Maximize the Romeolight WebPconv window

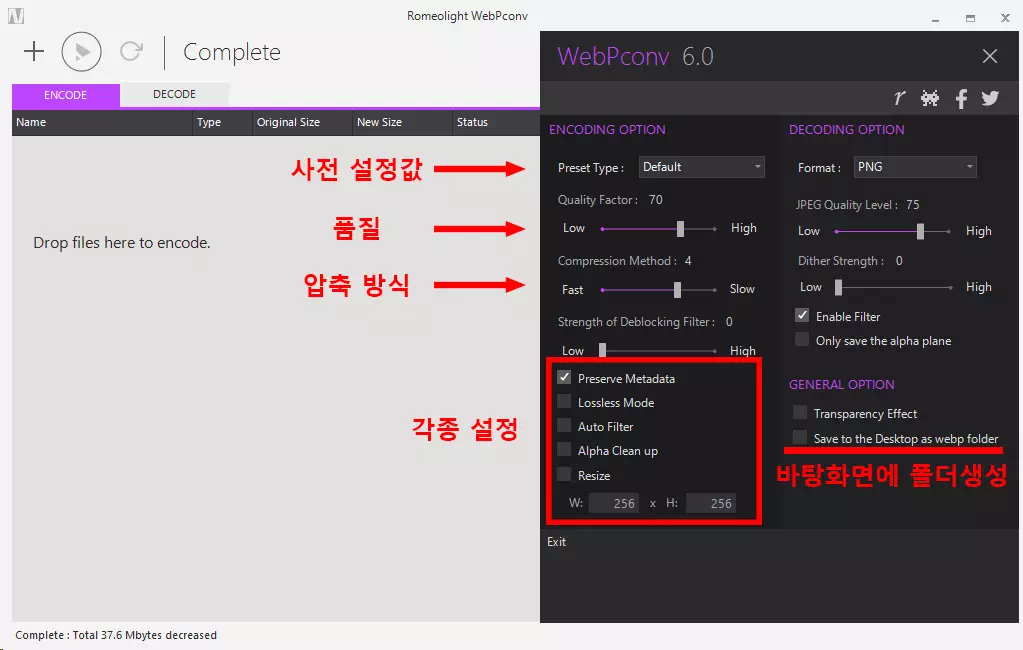point(970,18)
